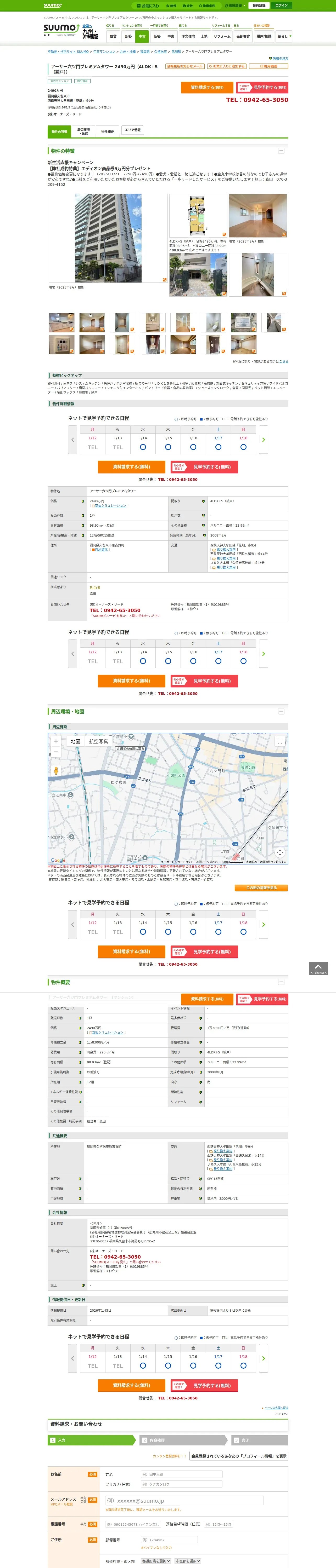Switch to the 周辺環境・地図 tab

(83, 131)
